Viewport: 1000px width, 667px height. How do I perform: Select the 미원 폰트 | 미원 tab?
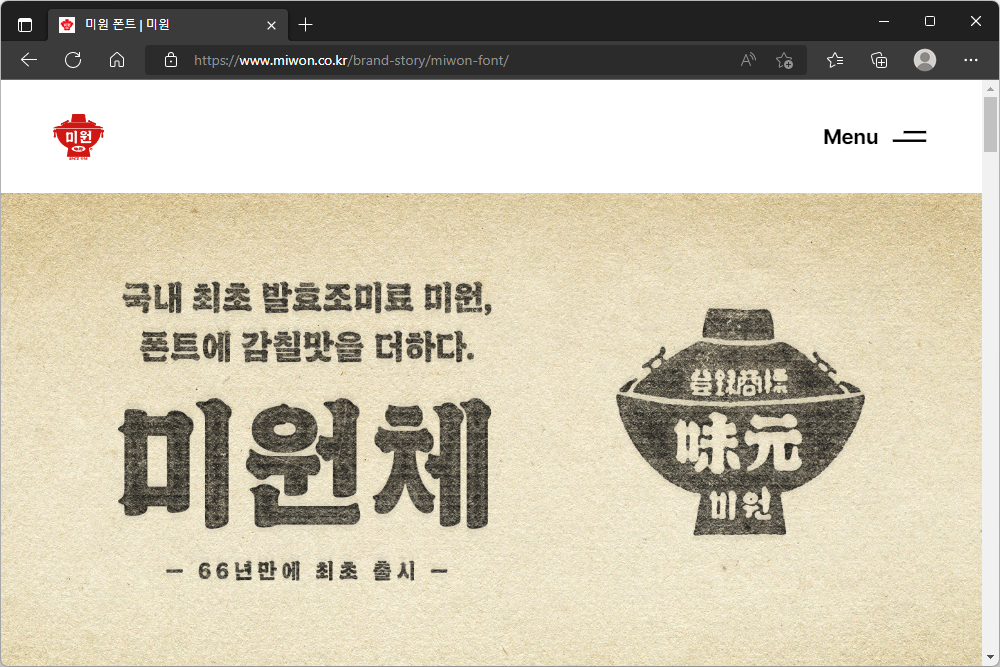pos(168,25)
